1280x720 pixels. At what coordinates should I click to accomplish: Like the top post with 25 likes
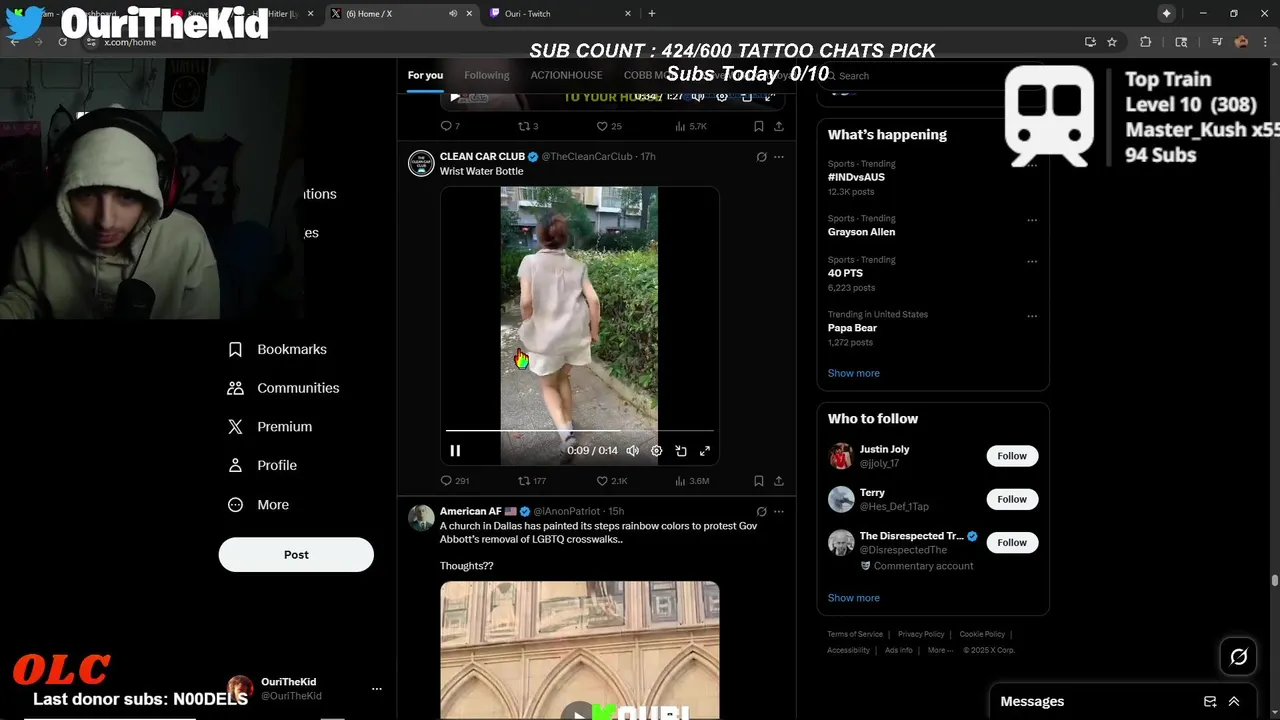click(609, 126)
